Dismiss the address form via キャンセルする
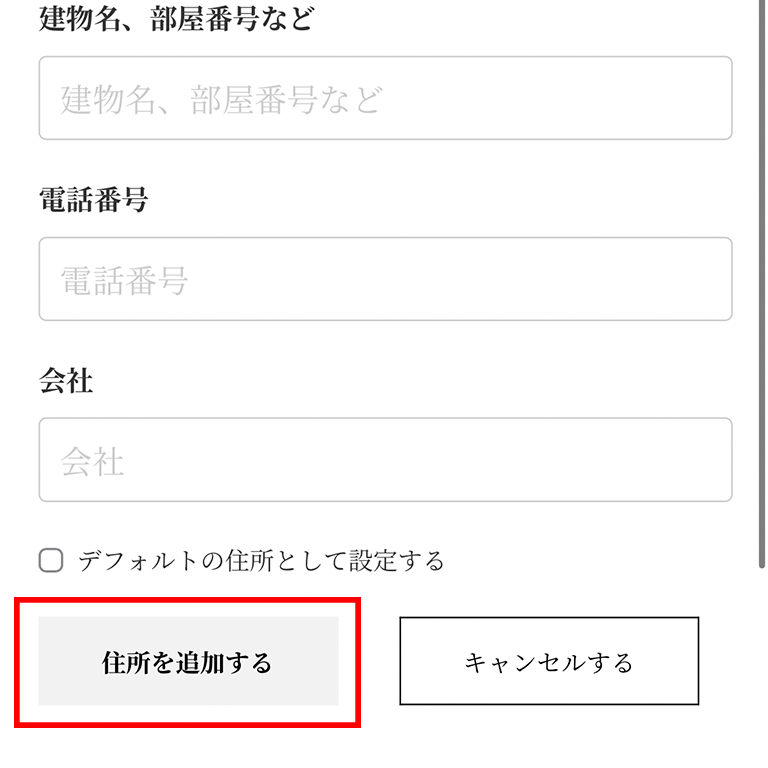The image size is (768, 768). (549, 662)
